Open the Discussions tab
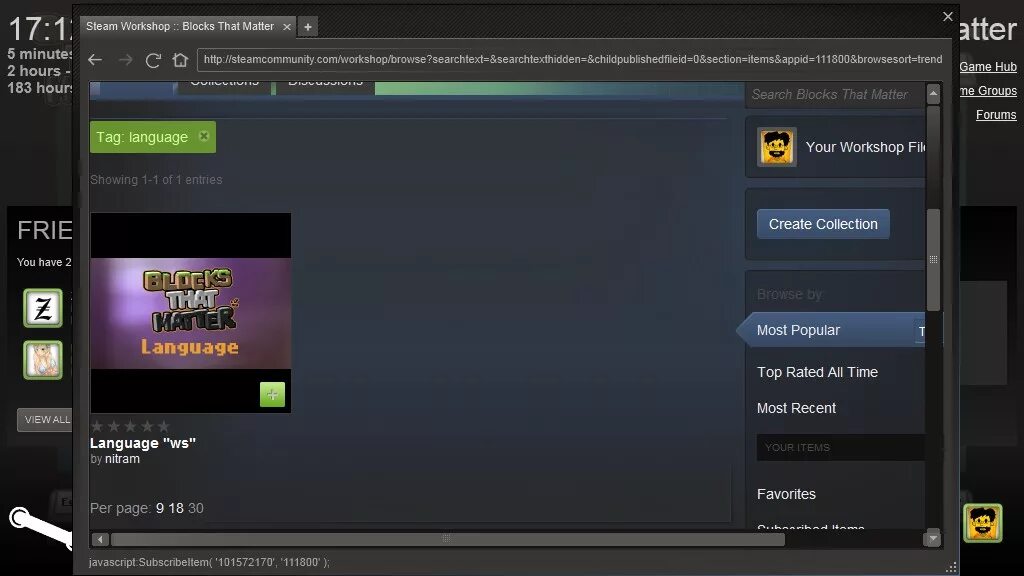 click(x=326, y=83)
